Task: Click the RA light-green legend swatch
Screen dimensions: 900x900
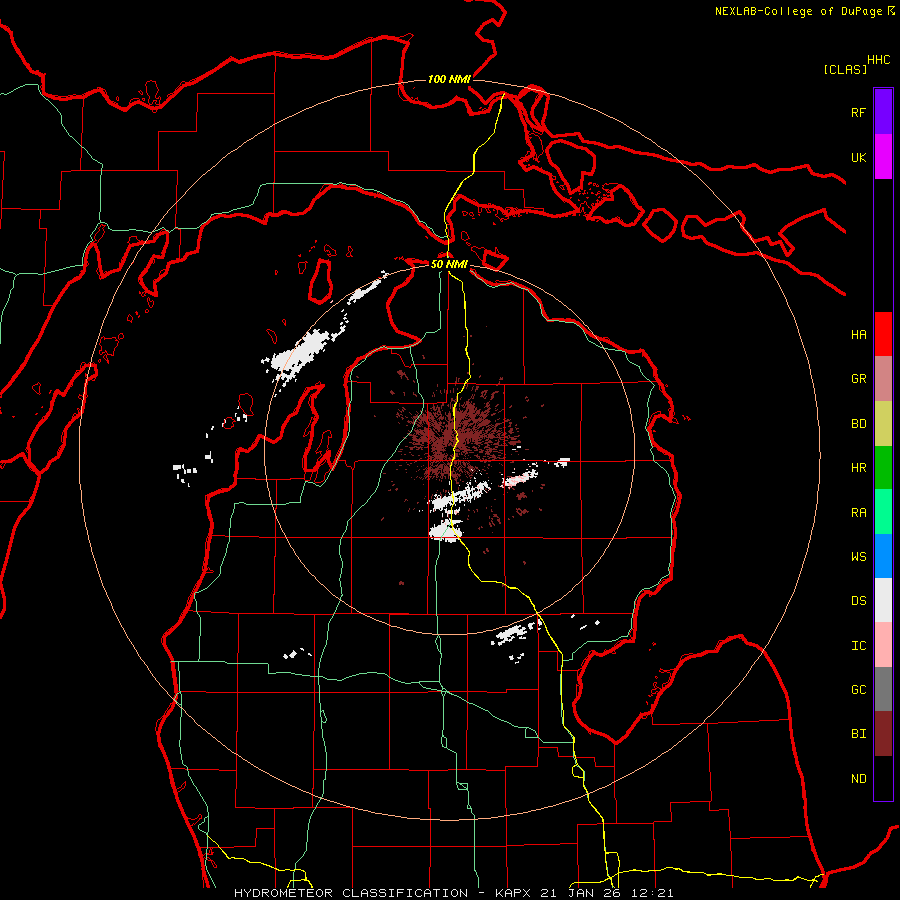Action: tap(883, 512)
